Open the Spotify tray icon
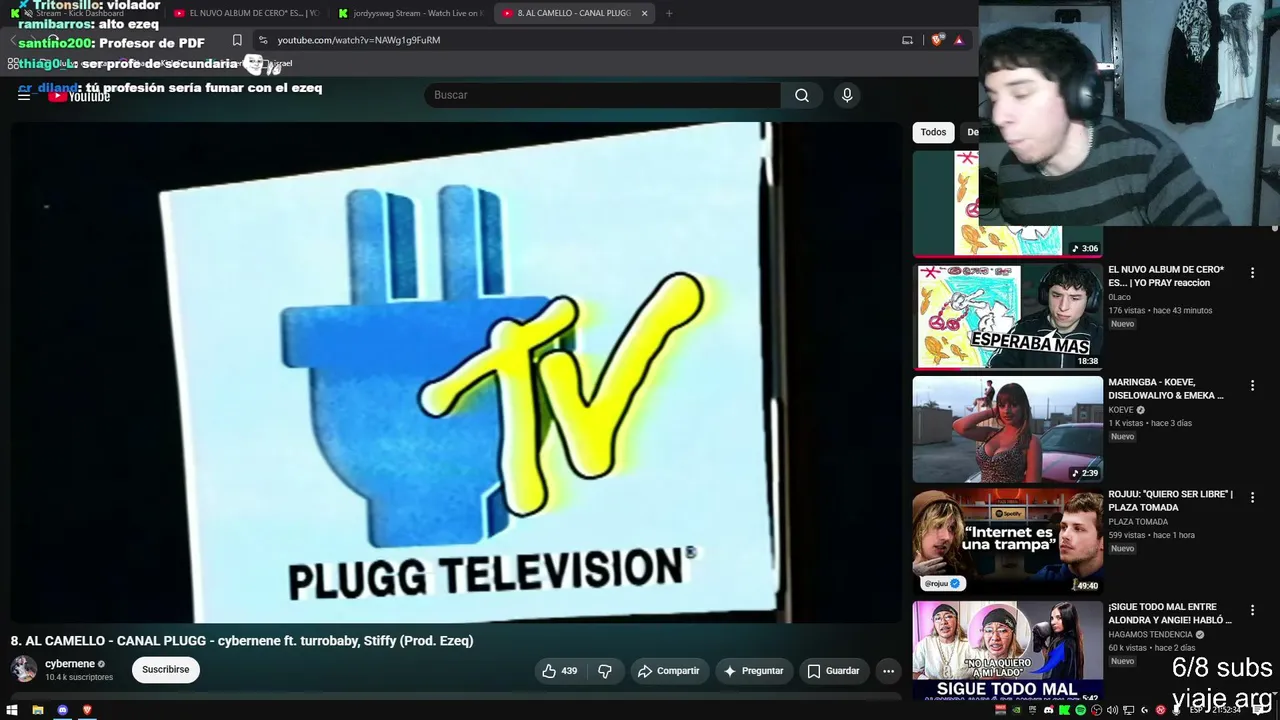 tap(1081, 710)
